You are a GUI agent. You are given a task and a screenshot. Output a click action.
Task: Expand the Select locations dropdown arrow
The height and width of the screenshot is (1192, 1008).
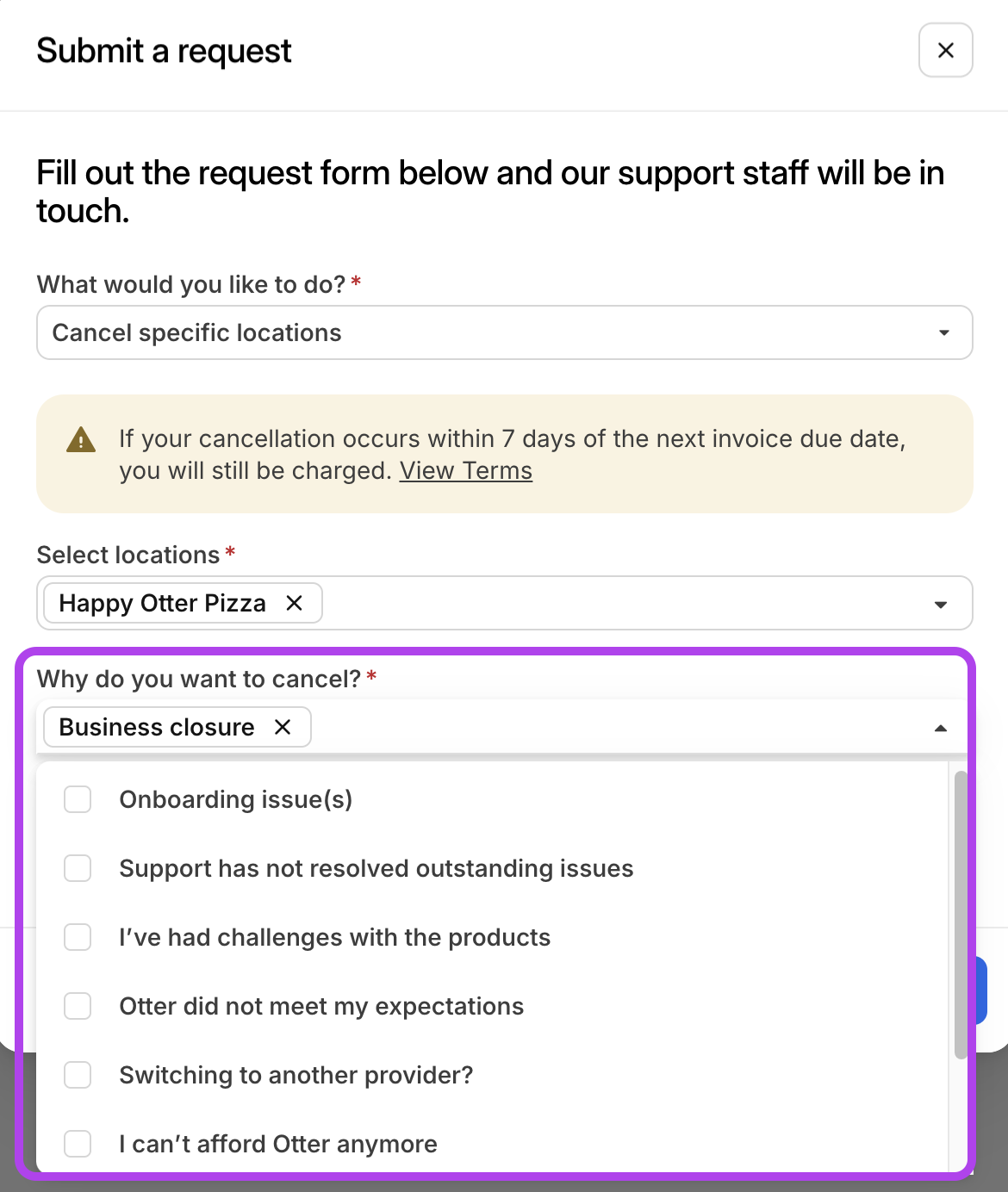pos(941,605)
